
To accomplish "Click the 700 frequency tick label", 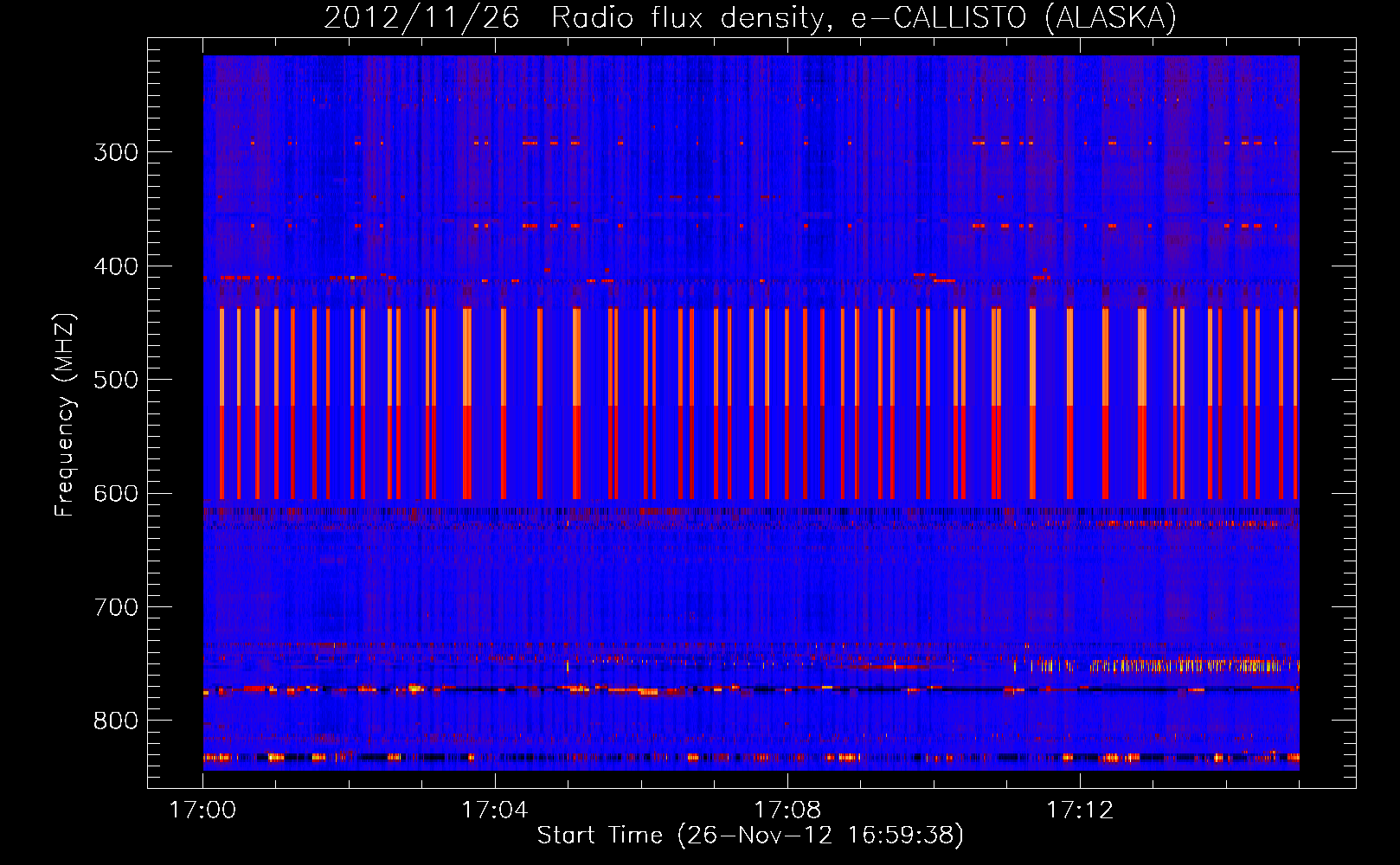I will point(116,607).
